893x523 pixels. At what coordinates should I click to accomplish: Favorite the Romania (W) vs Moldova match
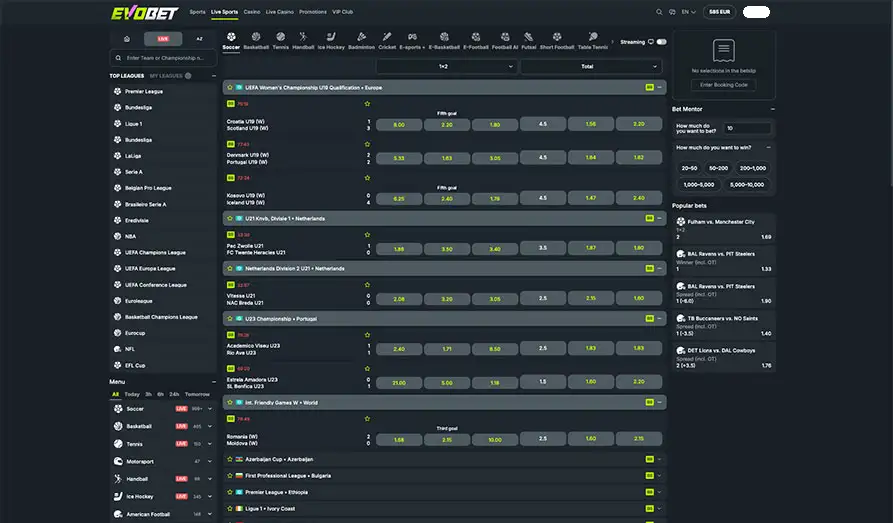click(x=367, y=419)
